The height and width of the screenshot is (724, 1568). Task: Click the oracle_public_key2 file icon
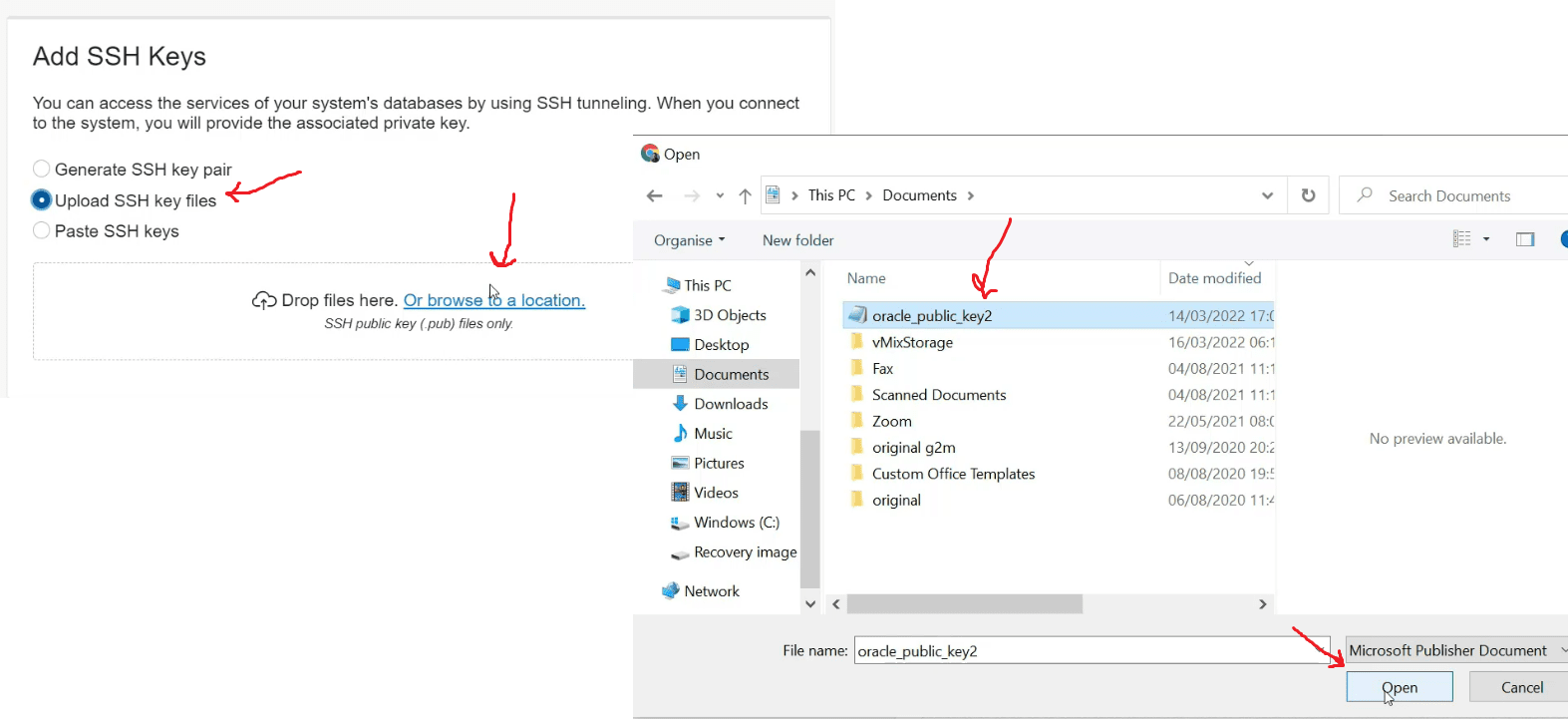[x=857, y=315]
